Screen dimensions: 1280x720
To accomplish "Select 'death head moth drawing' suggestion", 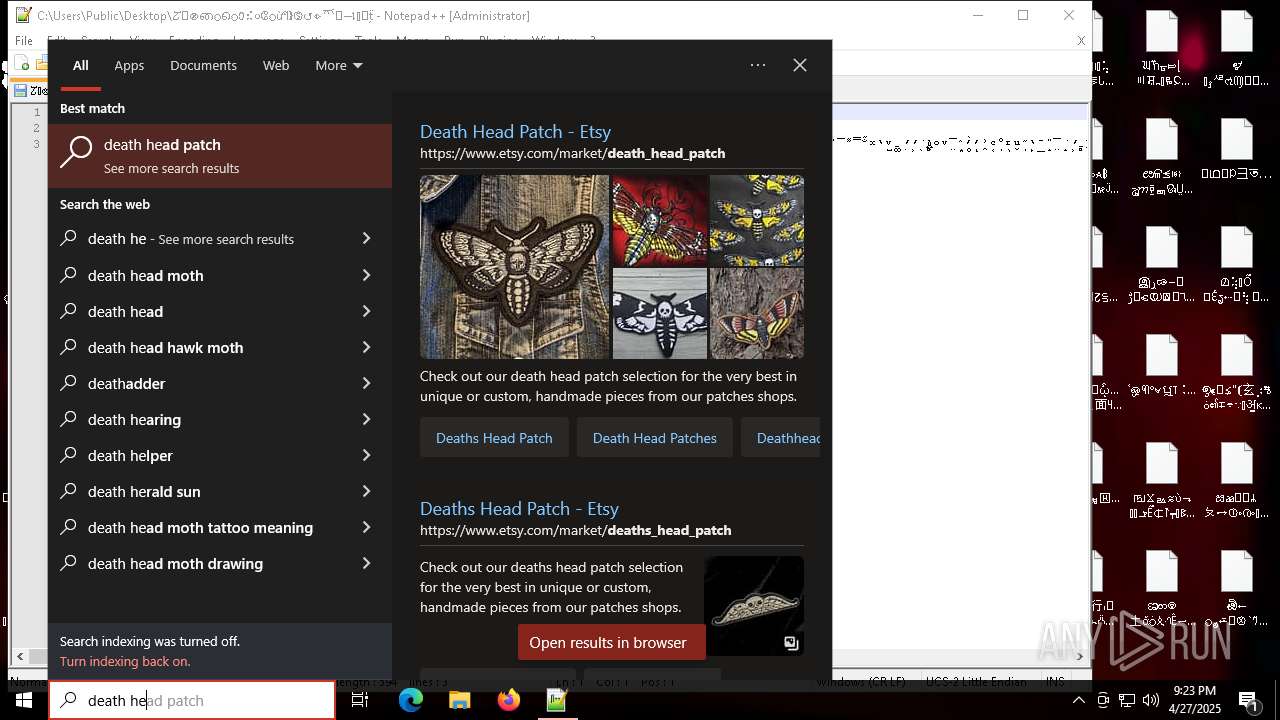I will tap(175, 564).
